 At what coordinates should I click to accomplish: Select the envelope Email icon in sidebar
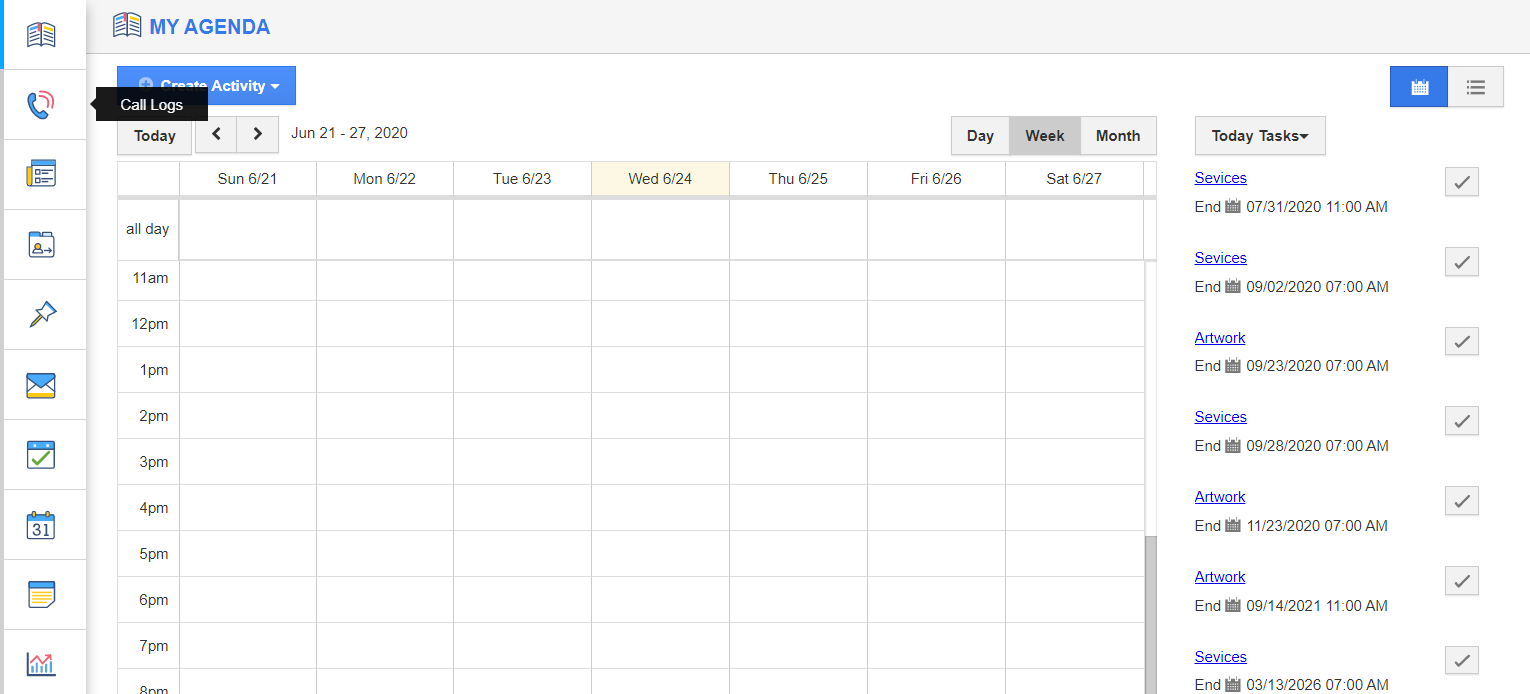[x=40, y=384]
